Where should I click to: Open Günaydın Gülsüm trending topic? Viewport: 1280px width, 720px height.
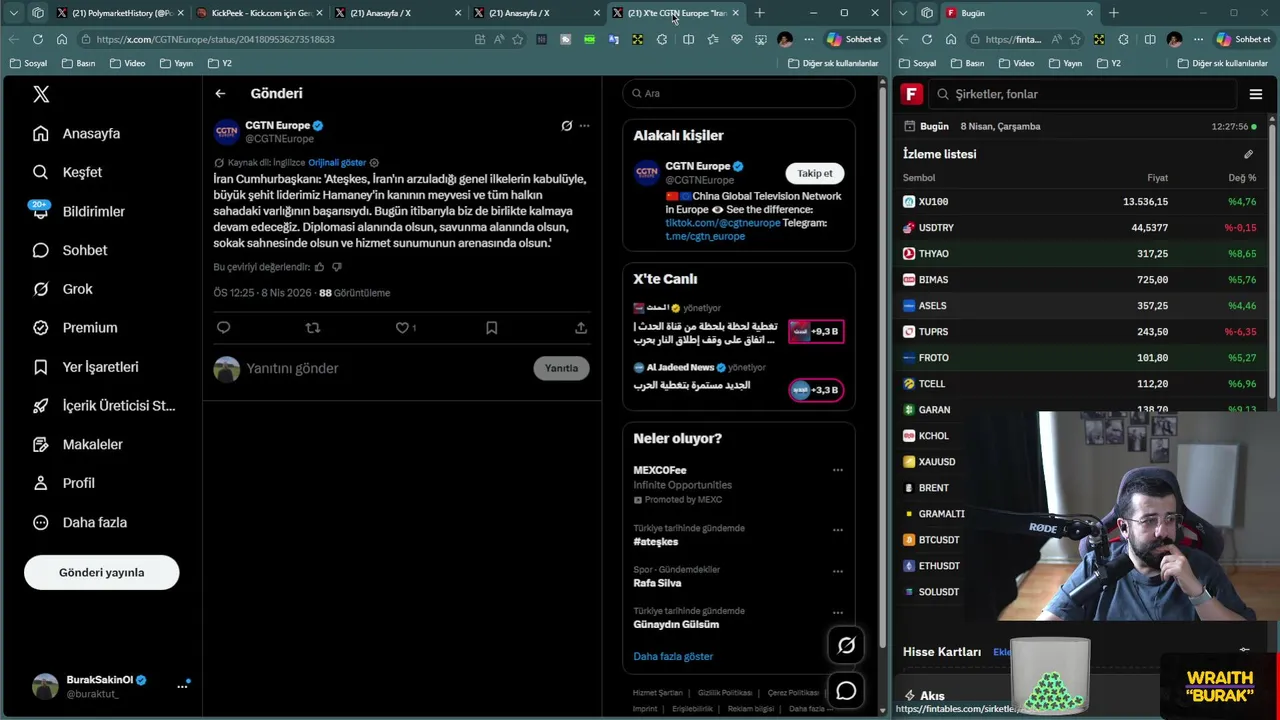point(676,624)
